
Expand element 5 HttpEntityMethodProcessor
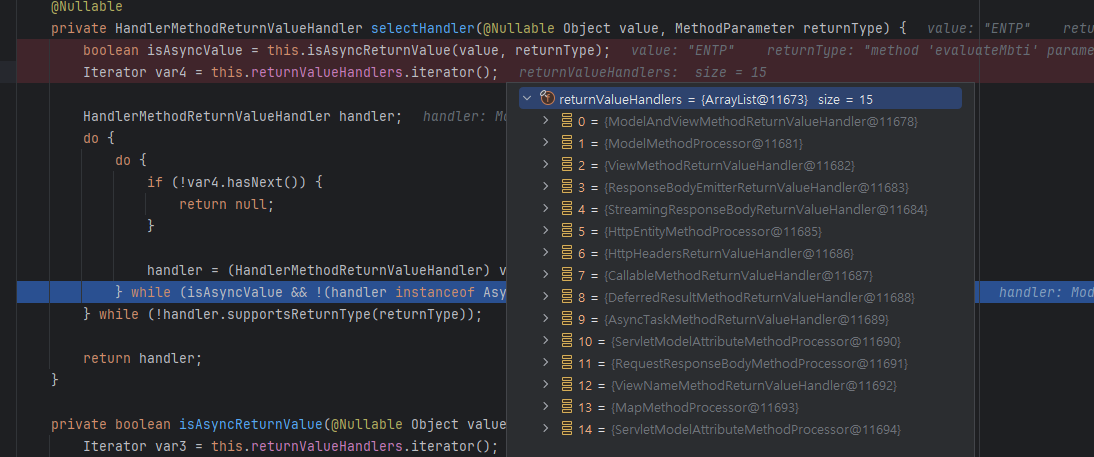pos(546,231)
